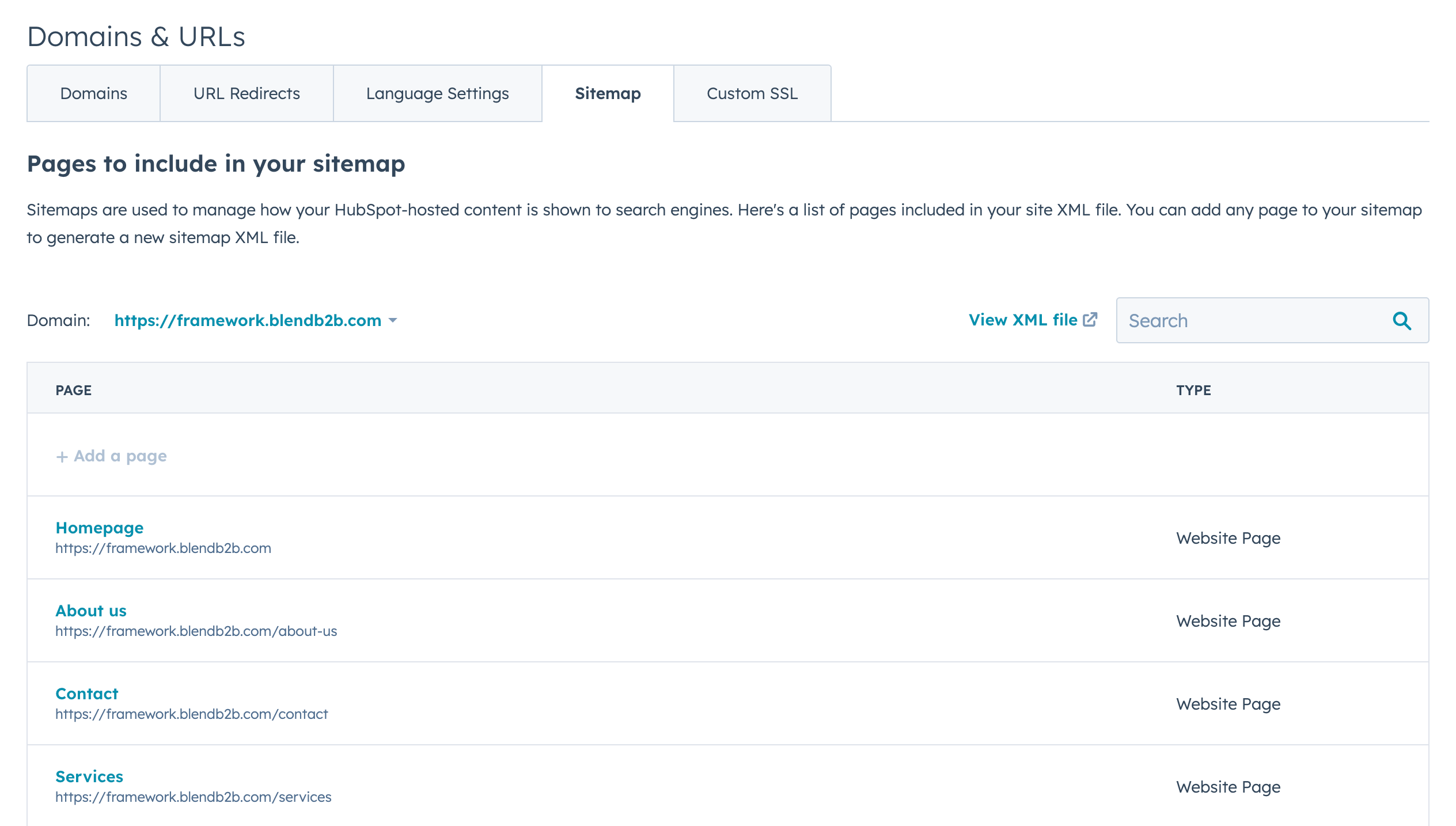Screen dimensions: 1456x826
Task: Click the plus icon next to Add a page
Action: (61, 456)
